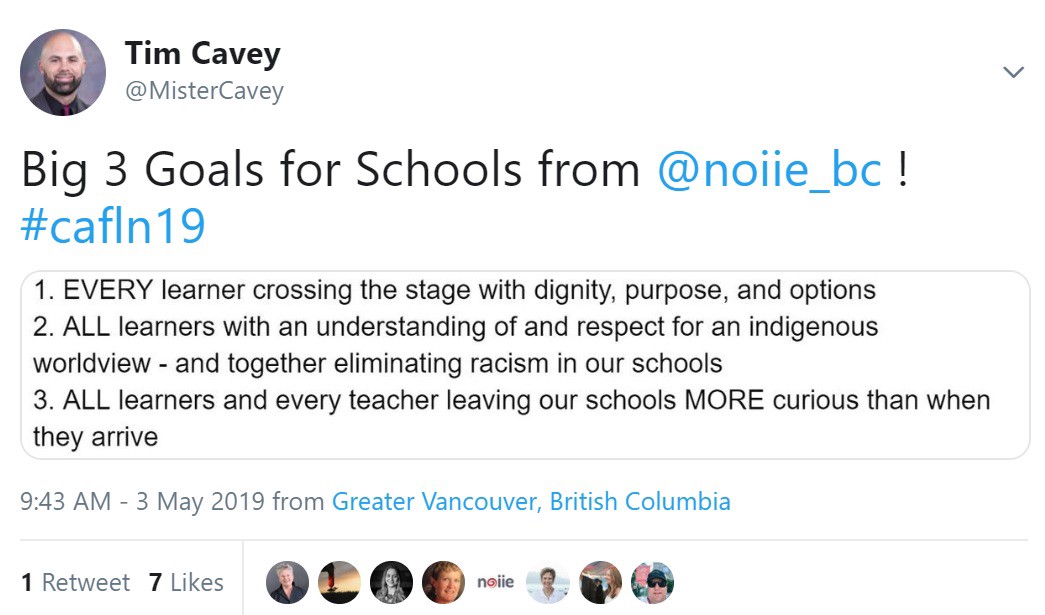Open the Tim Cavey display name
The width and height of the screenshot is (1045, 615).
[202, 53]
